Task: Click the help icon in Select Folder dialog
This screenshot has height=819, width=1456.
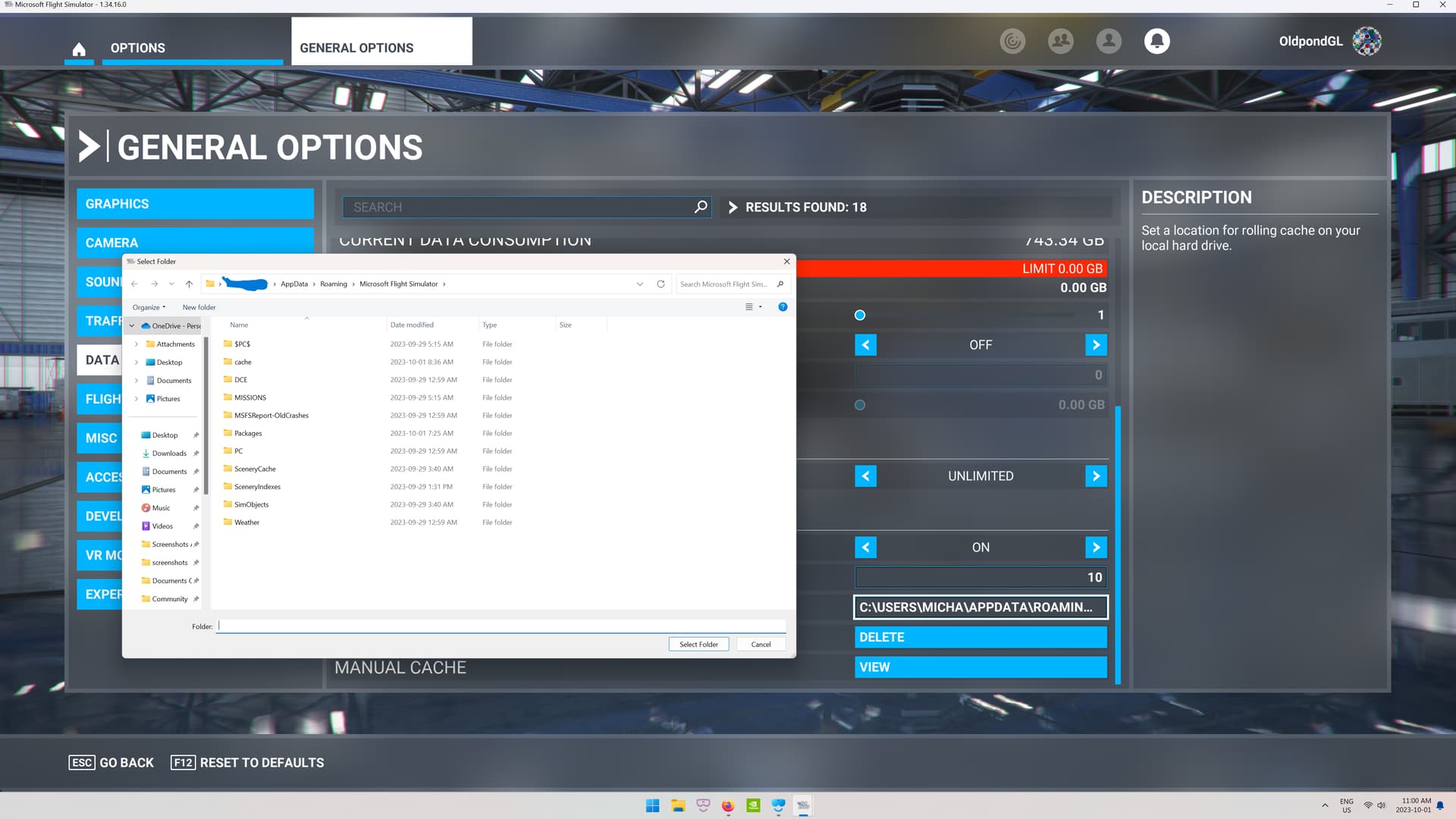Action: [783, 307]
